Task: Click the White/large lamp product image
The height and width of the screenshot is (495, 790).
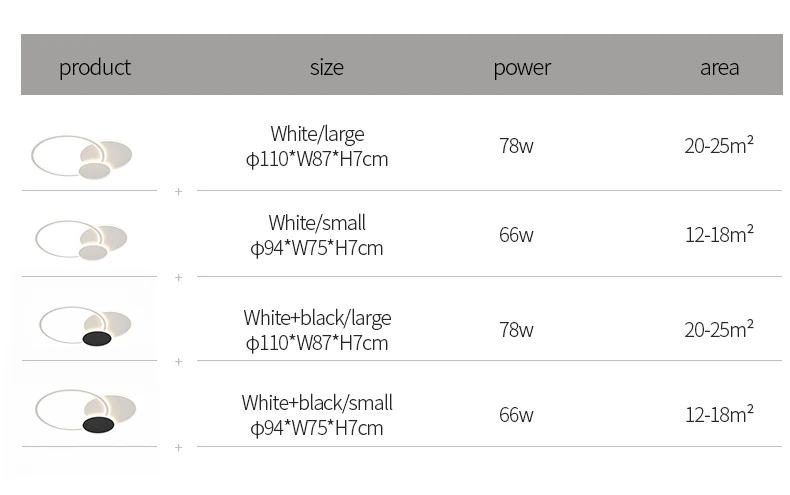Action: [x=82, y=157]
